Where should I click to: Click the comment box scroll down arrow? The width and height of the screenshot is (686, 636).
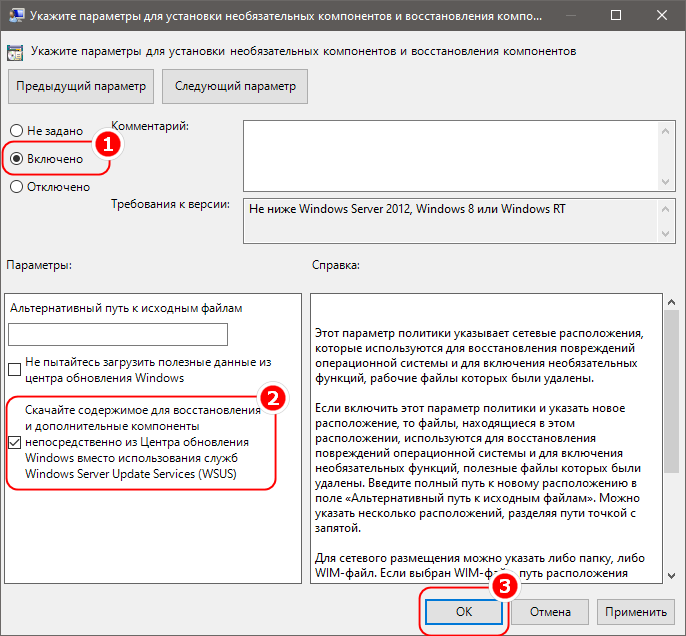[x=665, y=182]
